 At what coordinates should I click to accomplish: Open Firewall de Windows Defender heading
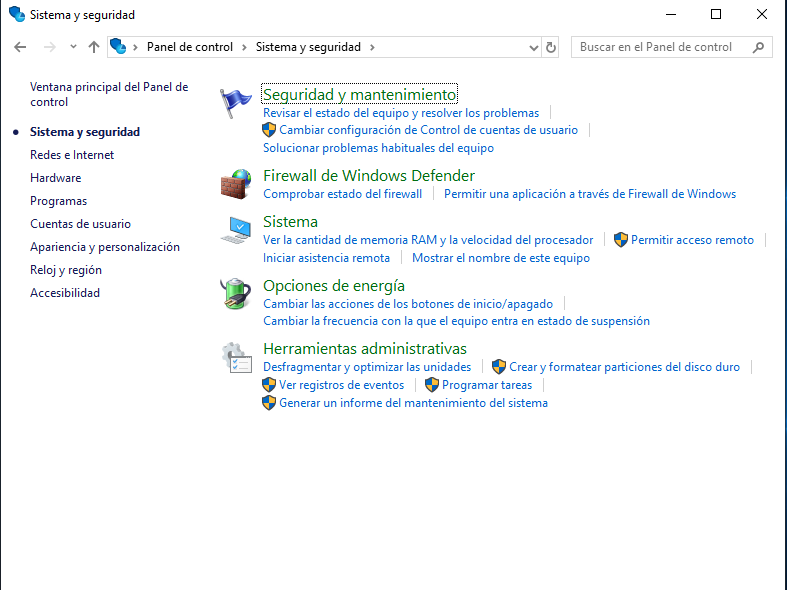(x=369, y=176)
